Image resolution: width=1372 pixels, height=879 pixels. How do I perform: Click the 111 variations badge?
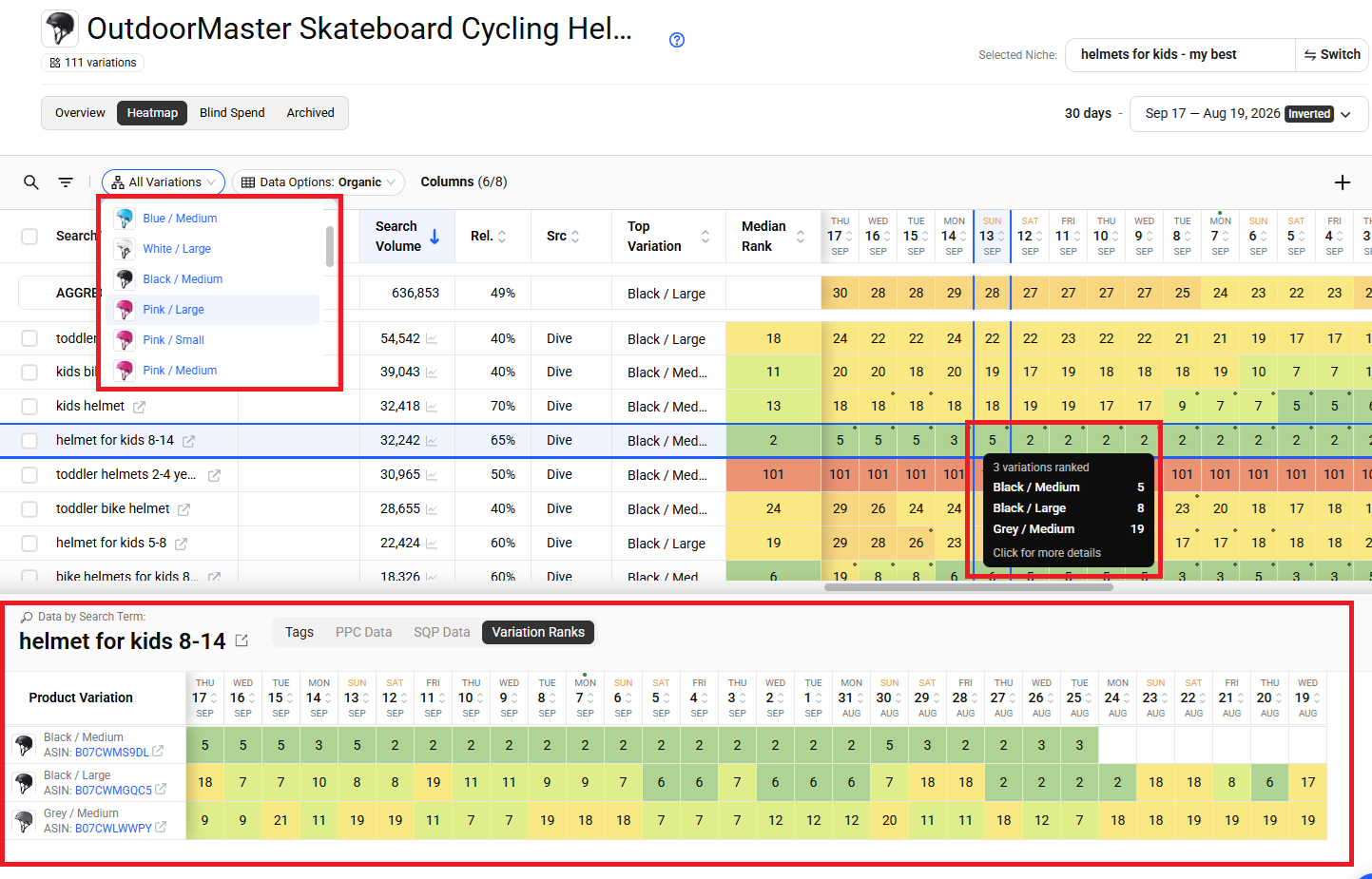point(93,63)
